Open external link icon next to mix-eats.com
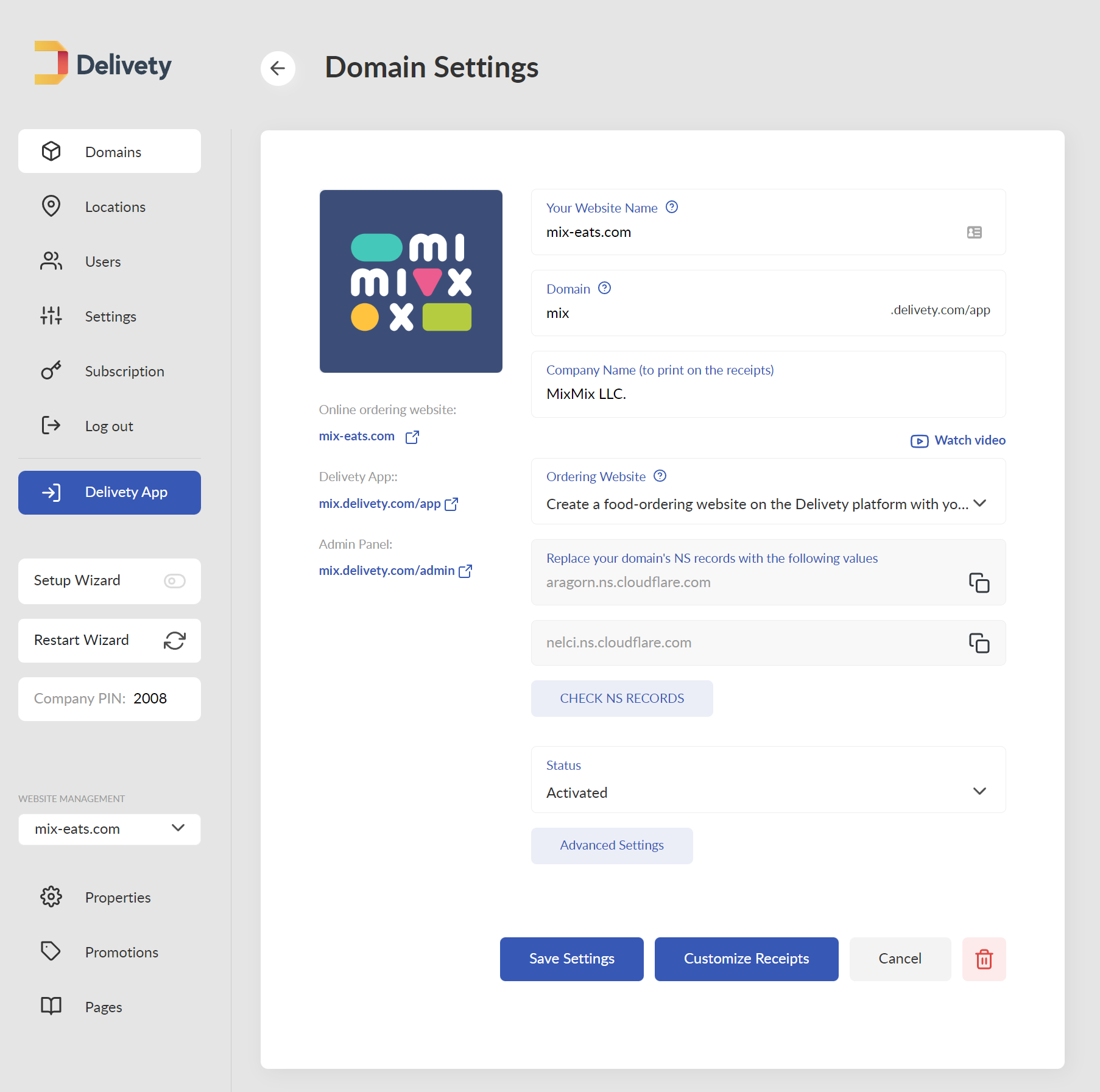The width and height of the screenshot is (1100, 1092). pos(412,437)
